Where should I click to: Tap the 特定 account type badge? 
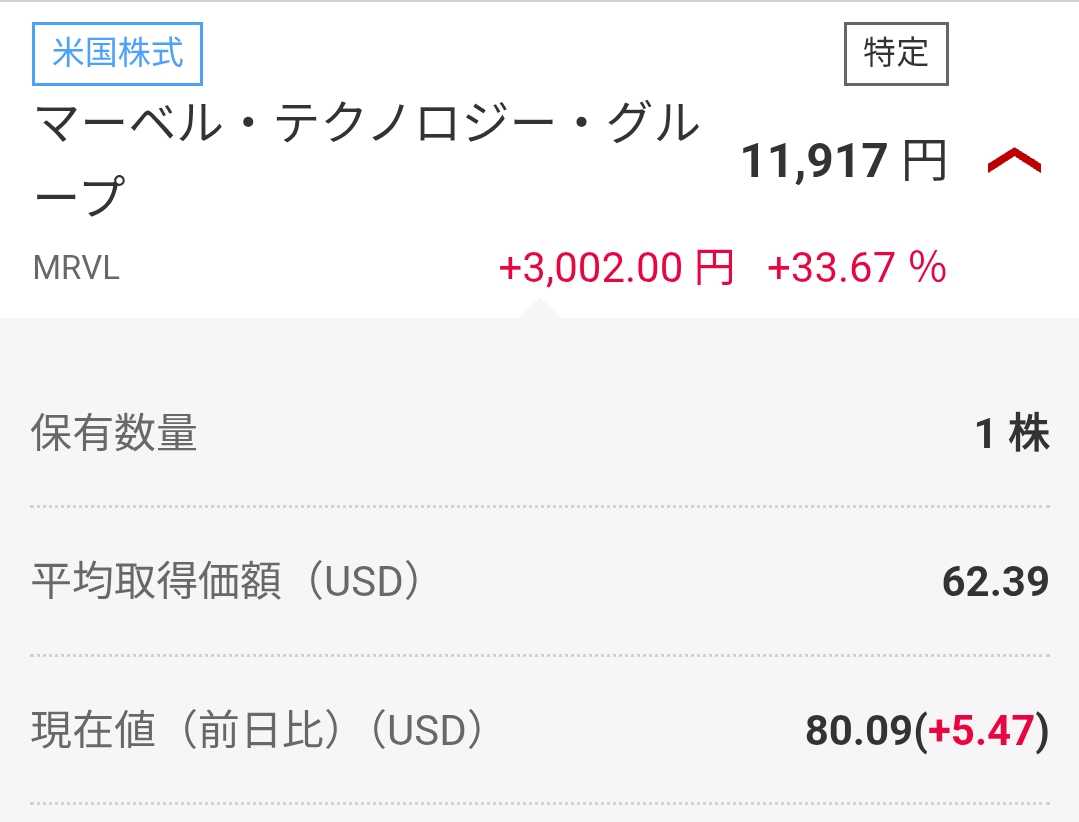coord(896,53)
